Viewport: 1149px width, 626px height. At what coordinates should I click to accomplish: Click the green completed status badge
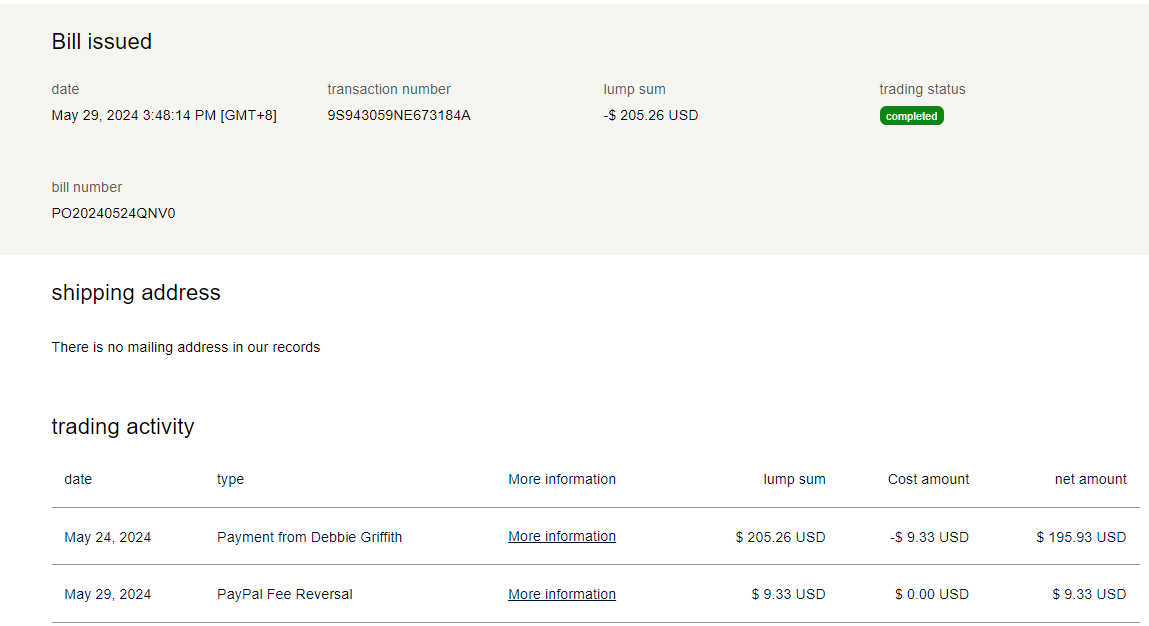(911, 116)
